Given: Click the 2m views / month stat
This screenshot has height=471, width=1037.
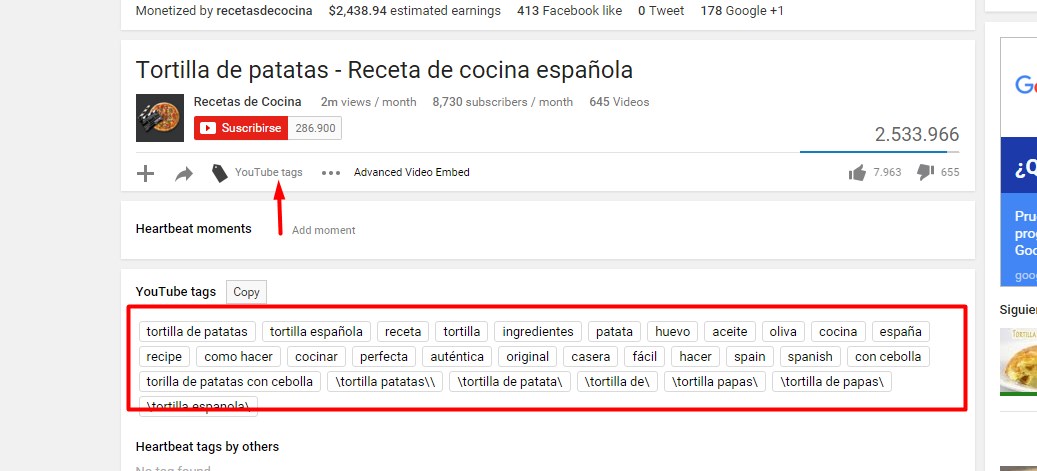Looking at the screenshot, I should [x=368, y=102].
